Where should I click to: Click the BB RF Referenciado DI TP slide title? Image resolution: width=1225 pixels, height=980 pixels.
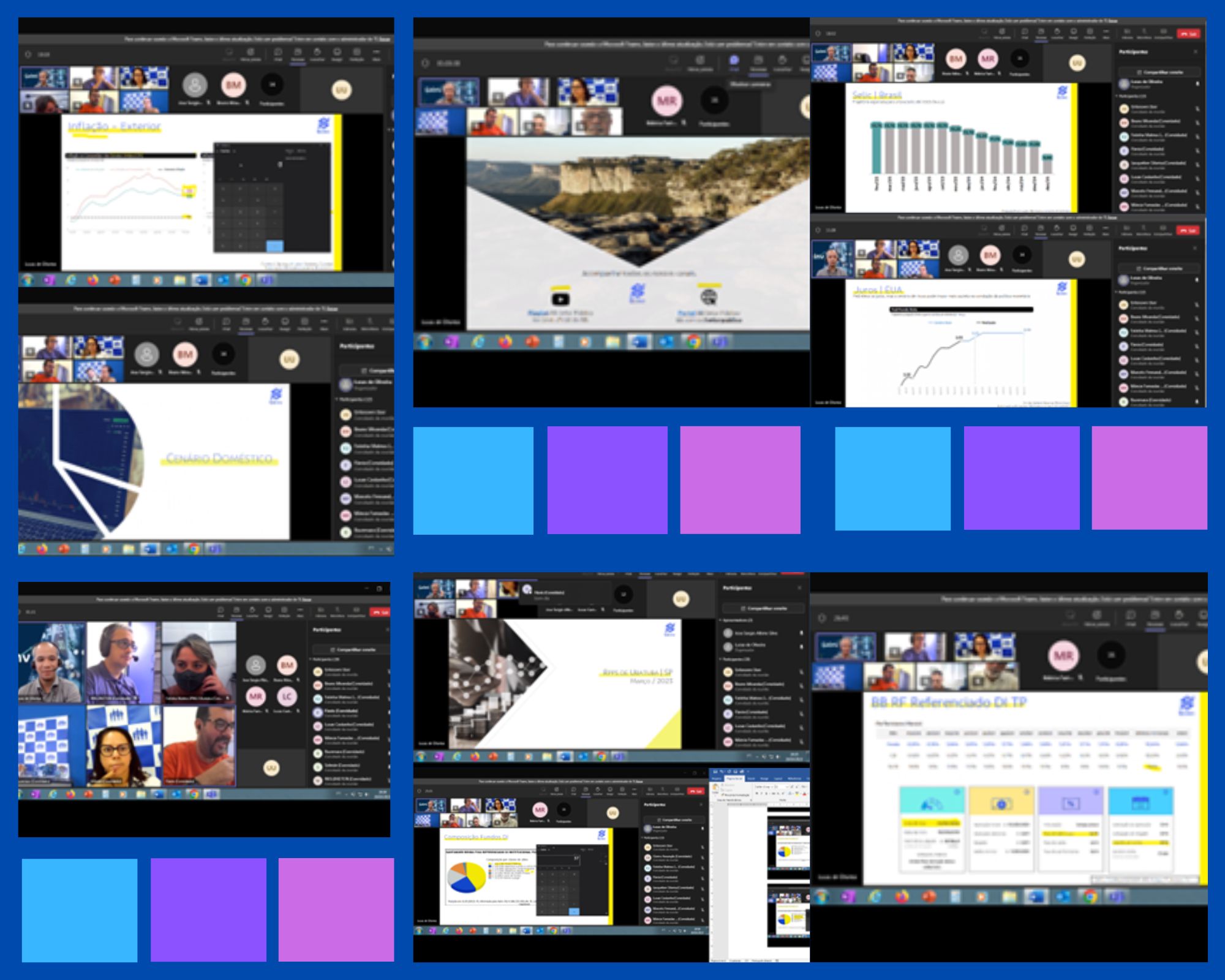tap(949, 702)
